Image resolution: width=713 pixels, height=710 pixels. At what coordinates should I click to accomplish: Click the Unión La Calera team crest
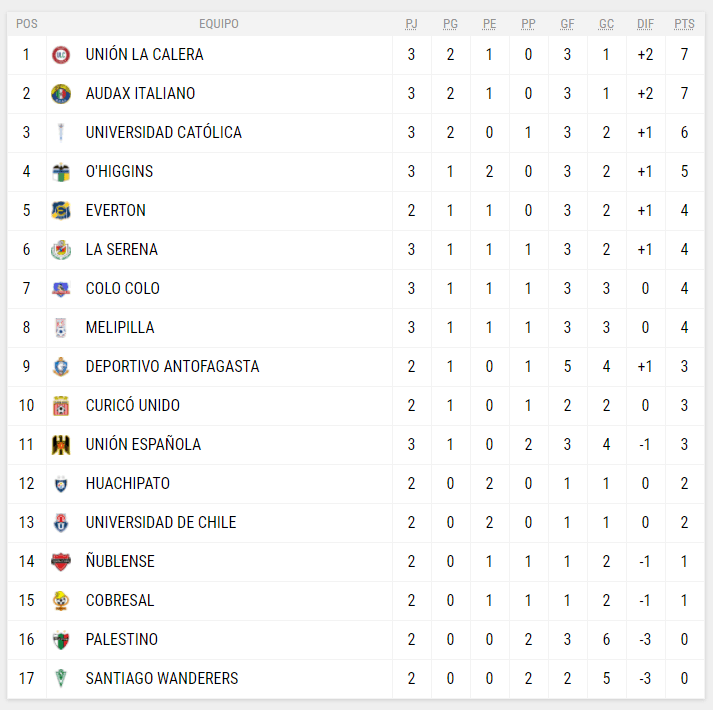(61, 55)
